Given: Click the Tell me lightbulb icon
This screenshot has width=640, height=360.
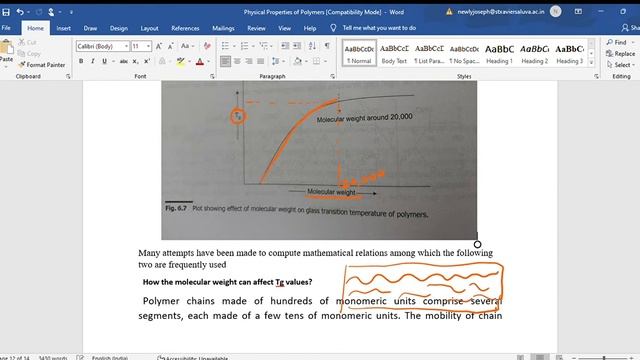Looking at the screenshot, I should (x=333, y=28).
